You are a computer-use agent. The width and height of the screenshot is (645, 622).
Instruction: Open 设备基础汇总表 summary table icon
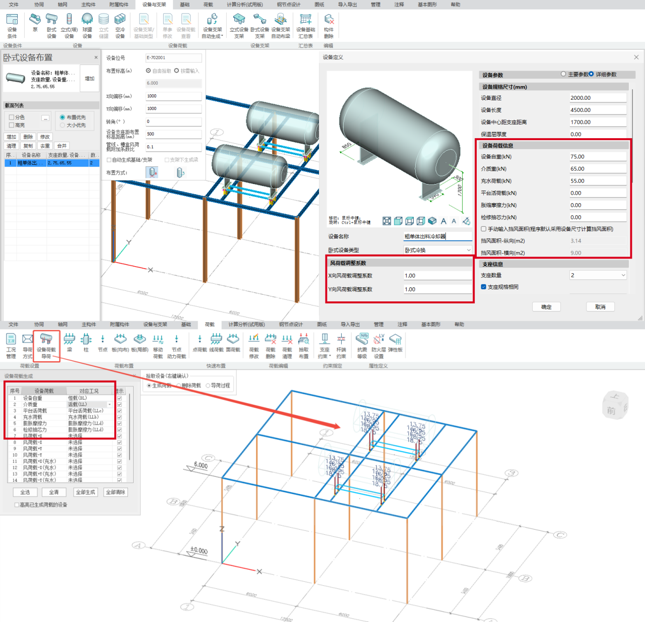(x=305, y=21)
